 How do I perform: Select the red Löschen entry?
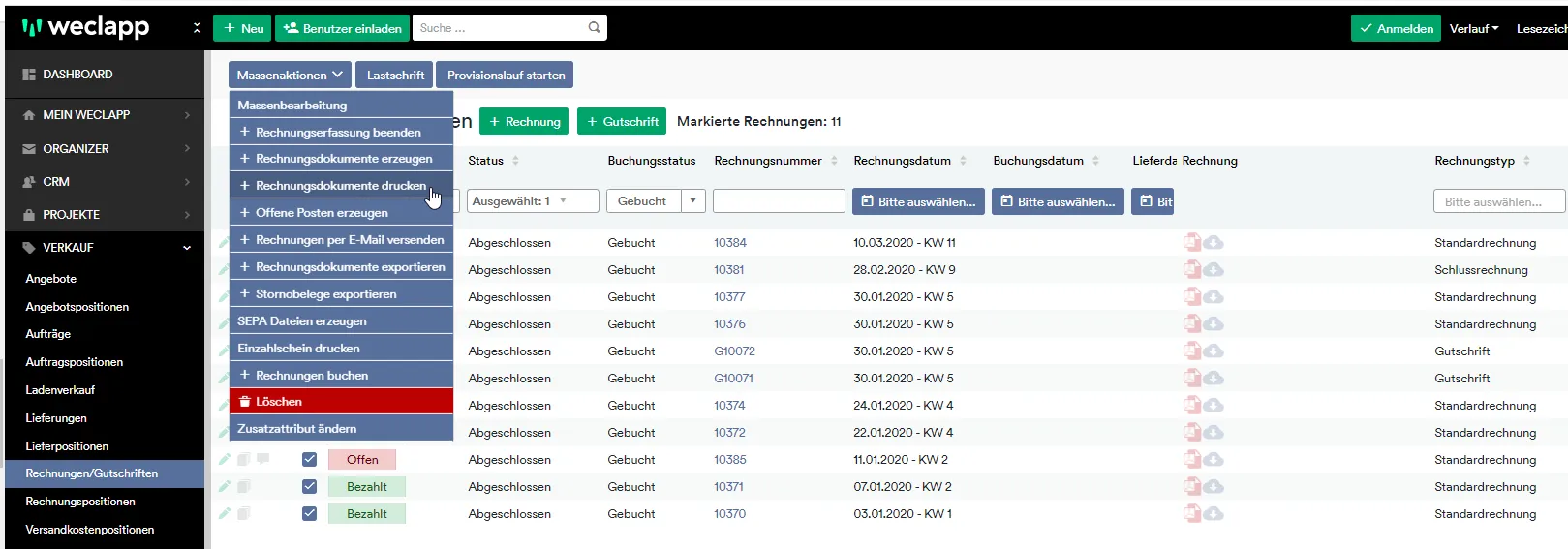coord(341,402)
